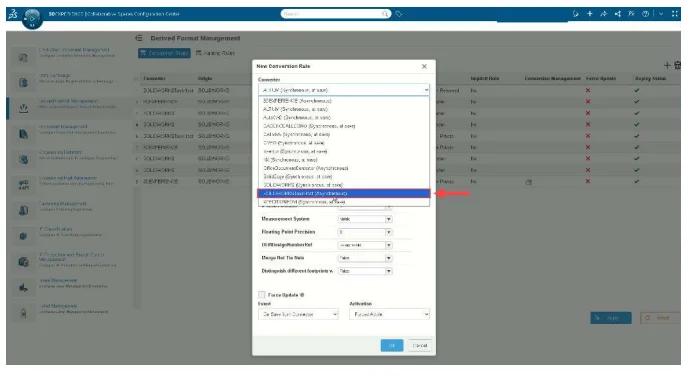Click the tag icon beside search
This screenshot has width=688, height=376.
[399, 14]
